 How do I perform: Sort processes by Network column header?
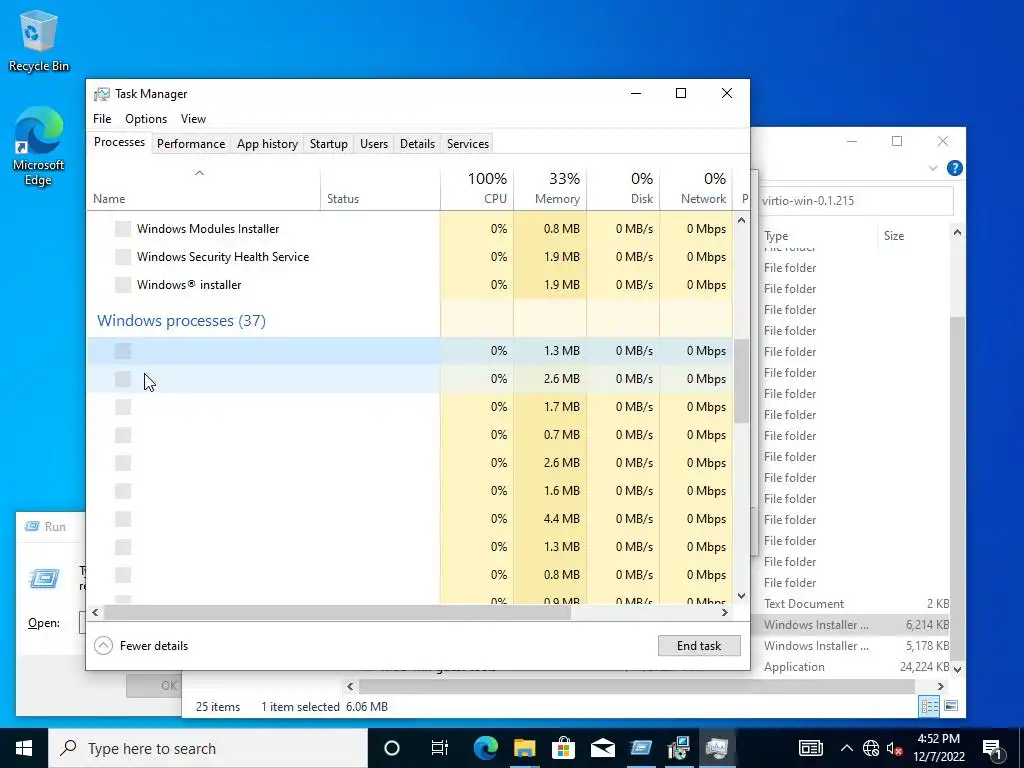[x=696, y=189]
